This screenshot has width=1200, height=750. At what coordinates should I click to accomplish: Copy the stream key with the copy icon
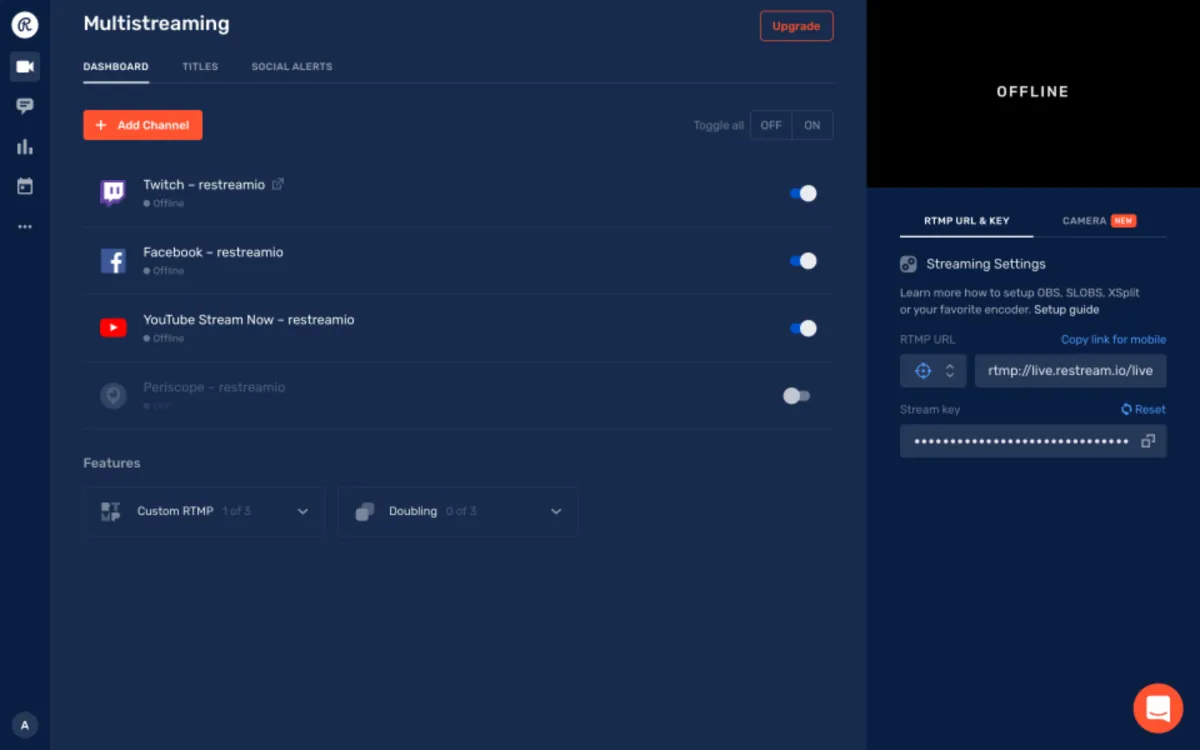(x=1148, y=441)
